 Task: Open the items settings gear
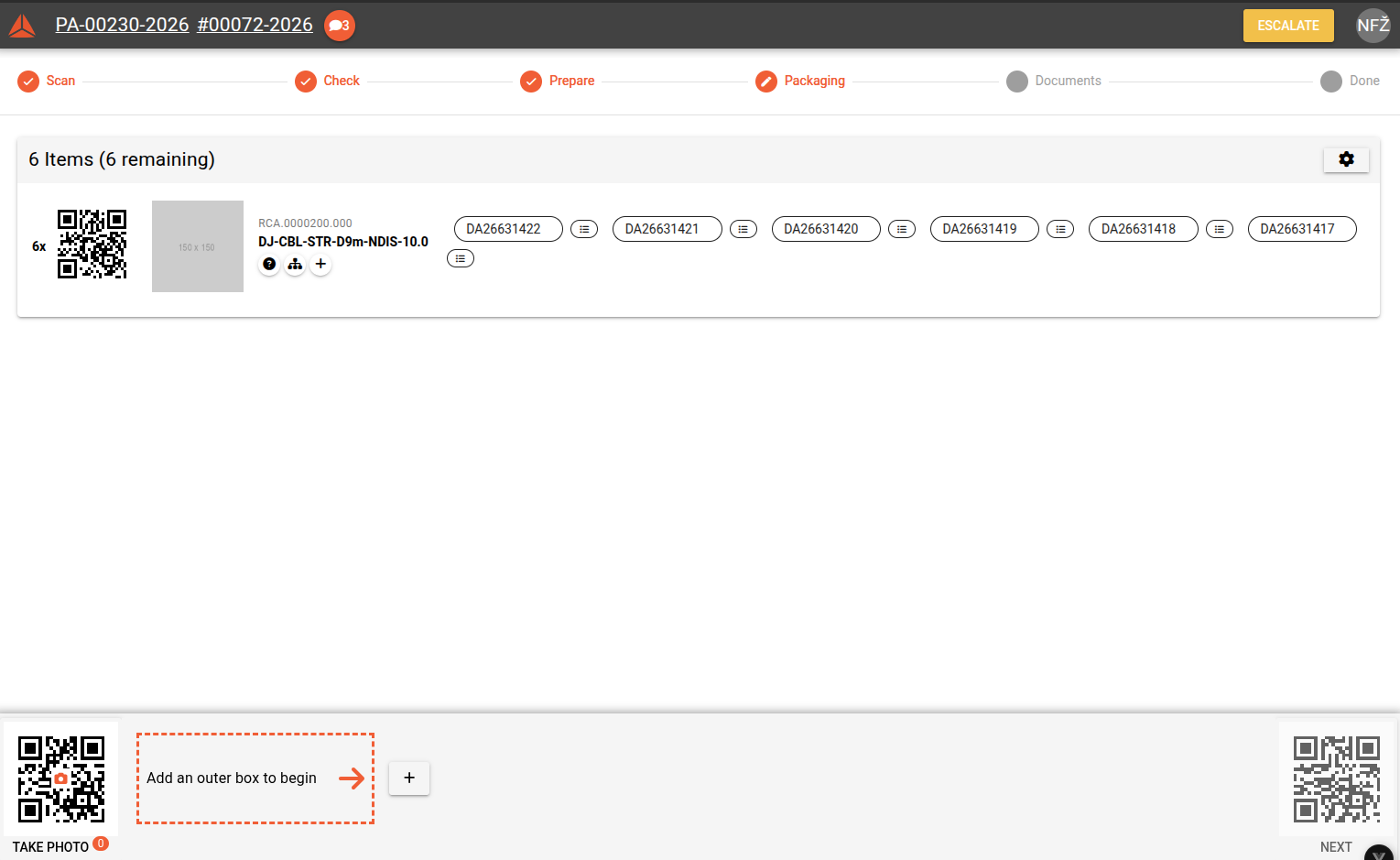click(x=1346, y=159)
